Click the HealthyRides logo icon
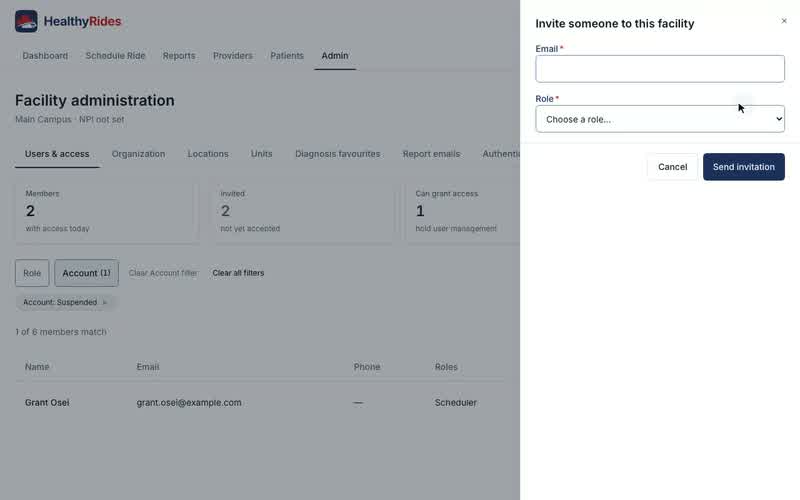This screenshot has height=500, width=800. pos(26,21)
